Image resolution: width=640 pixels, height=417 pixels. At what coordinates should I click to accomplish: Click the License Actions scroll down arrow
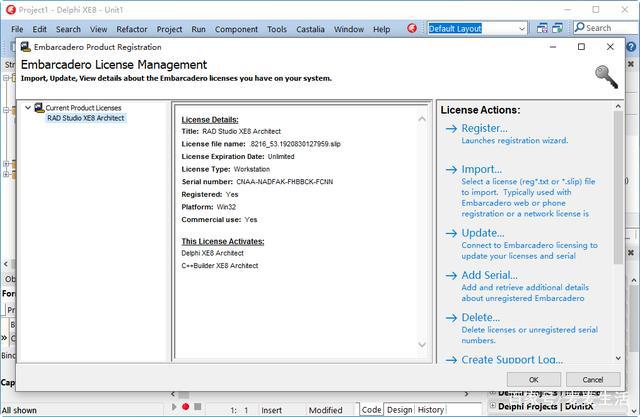[618, 358]
